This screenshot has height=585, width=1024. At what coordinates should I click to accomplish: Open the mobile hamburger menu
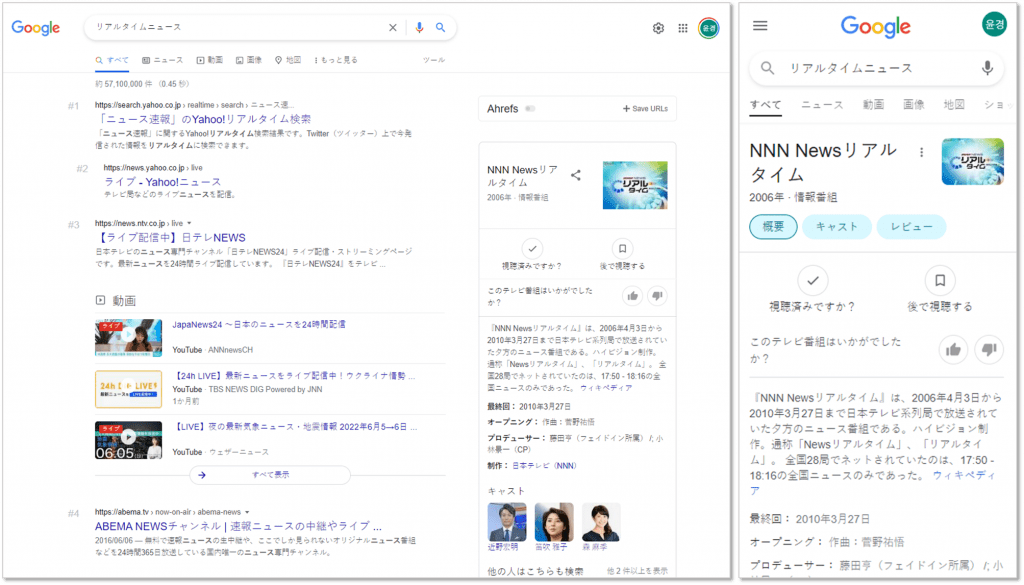click(760, 26)
